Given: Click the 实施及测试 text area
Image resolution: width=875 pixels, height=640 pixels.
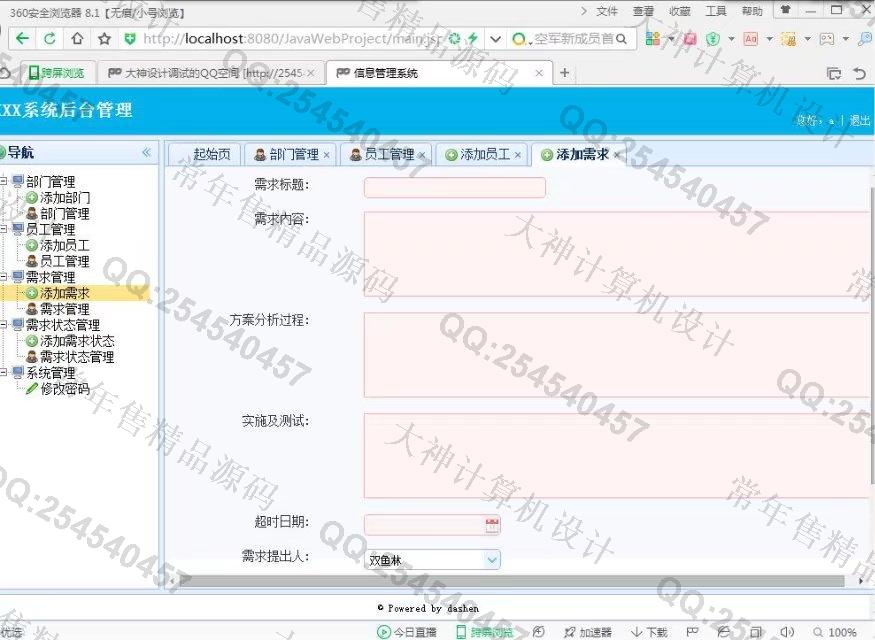Looking at the screenshot, I should pyautogui.click(x=617, y=456).
